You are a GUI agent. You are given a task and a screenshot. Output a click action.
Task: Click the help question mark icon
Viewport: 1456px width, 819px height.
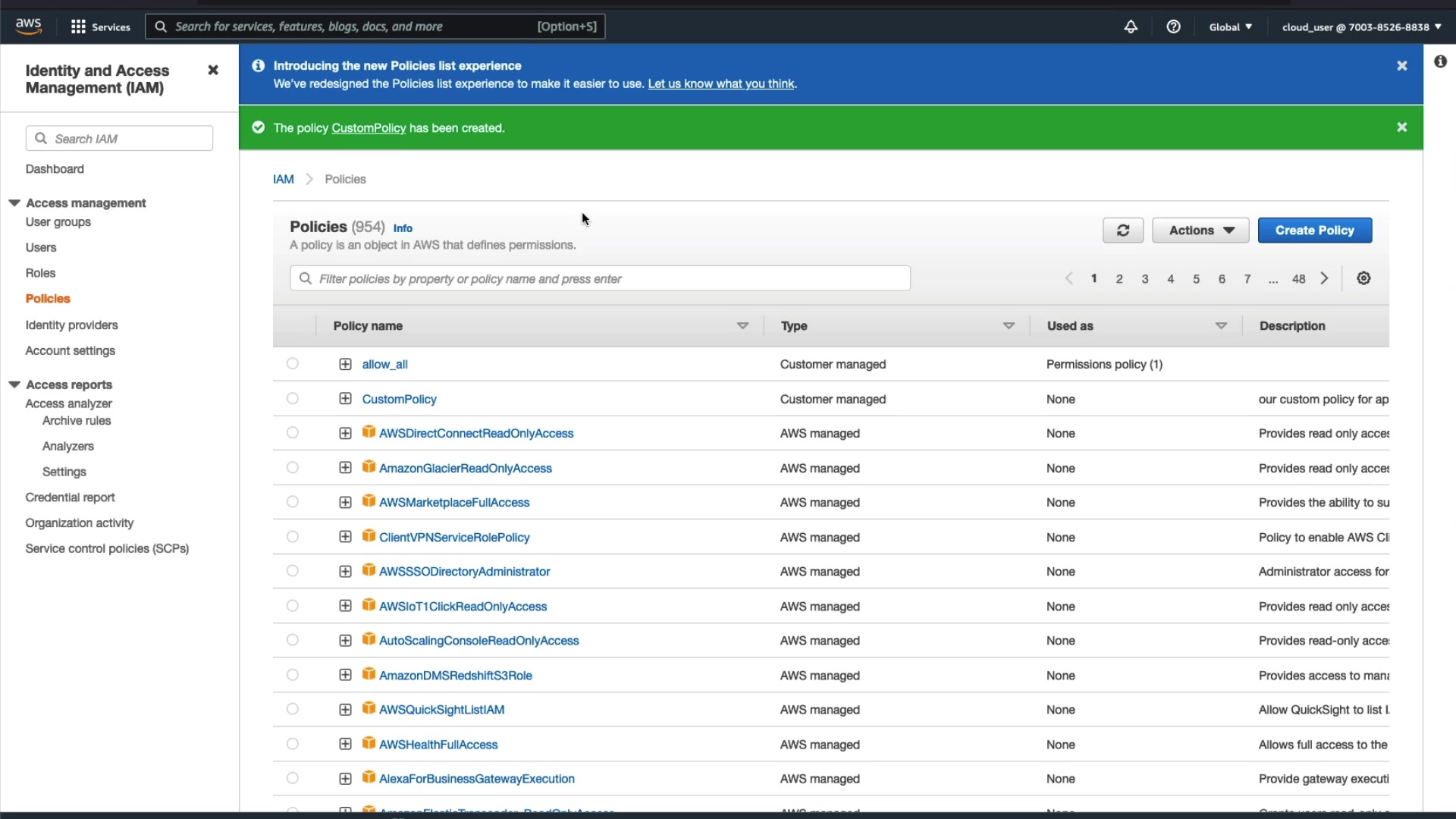pos(1173,27)
